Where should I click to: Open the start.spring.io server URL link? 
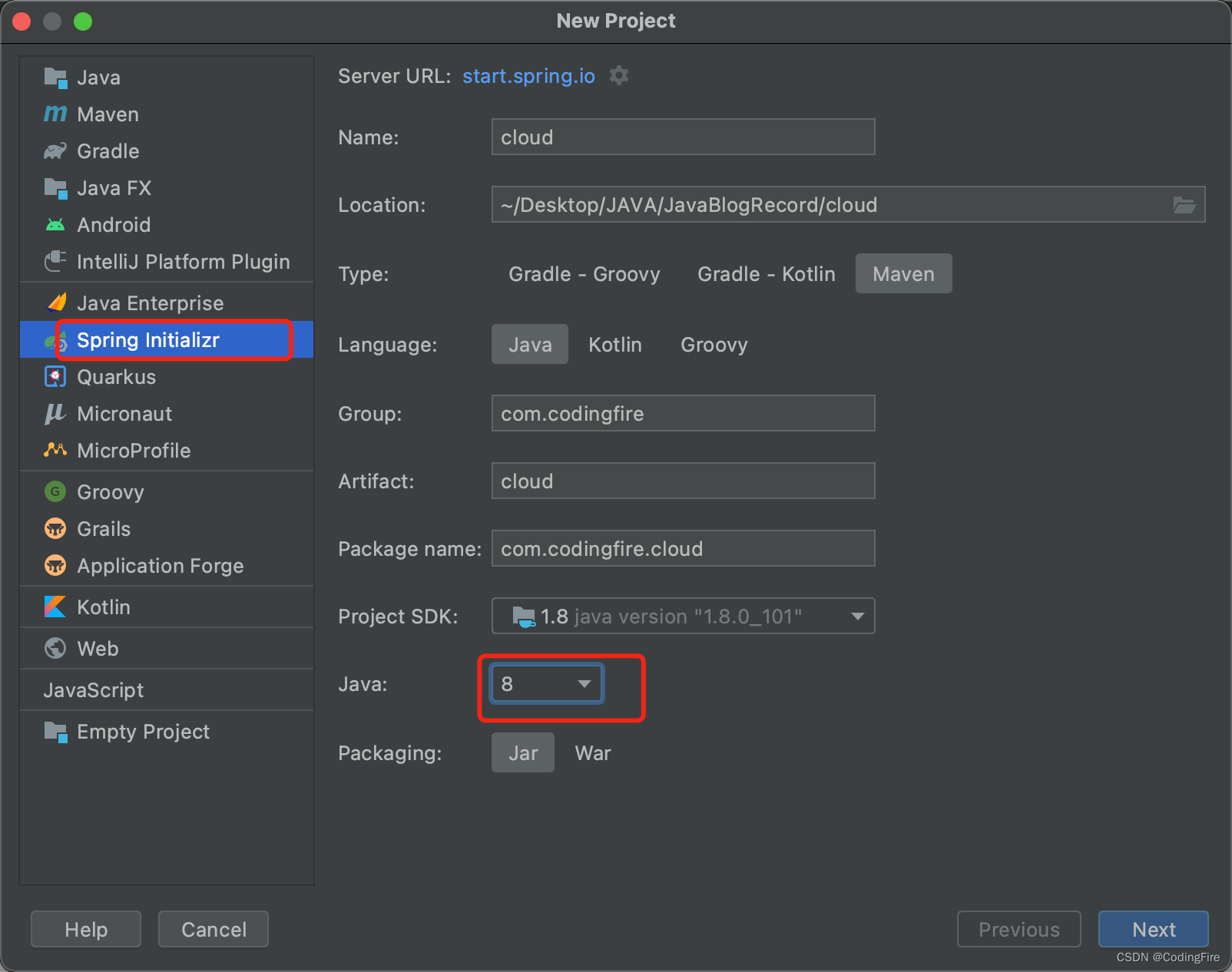pyautogui.click(x=528, y=76)
